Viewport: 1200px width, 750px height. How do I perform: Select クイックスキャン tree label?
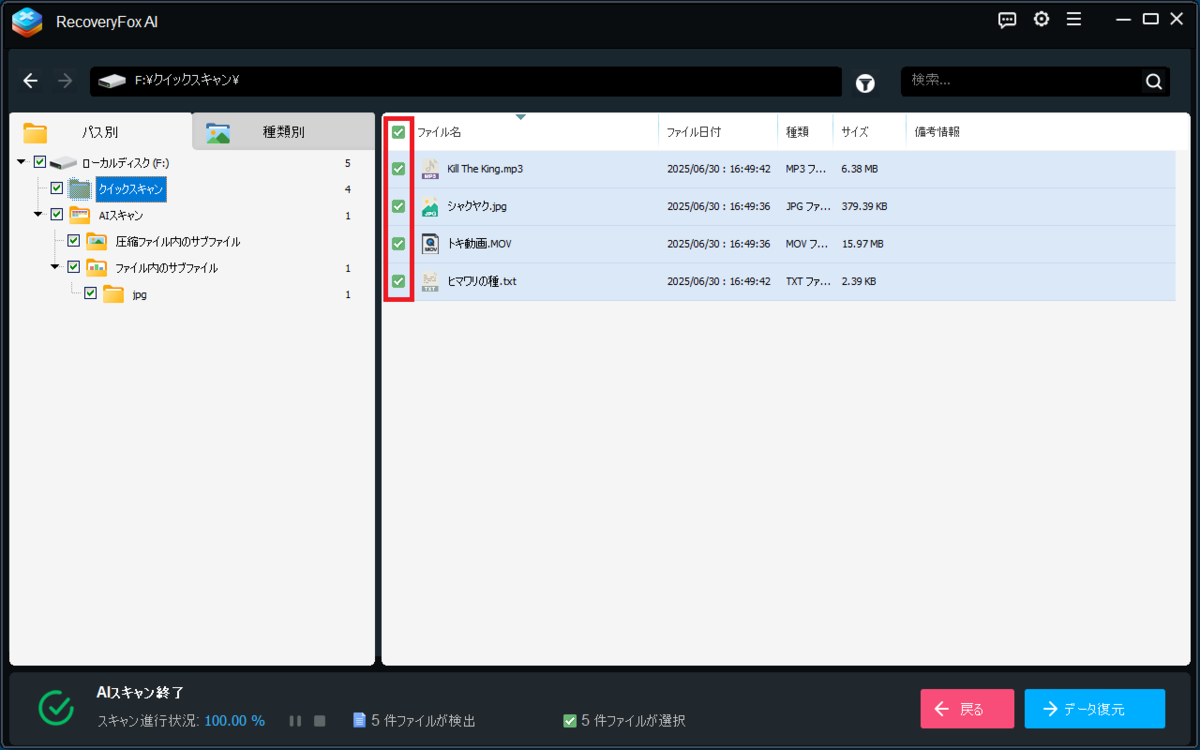[x=131, y=188]
